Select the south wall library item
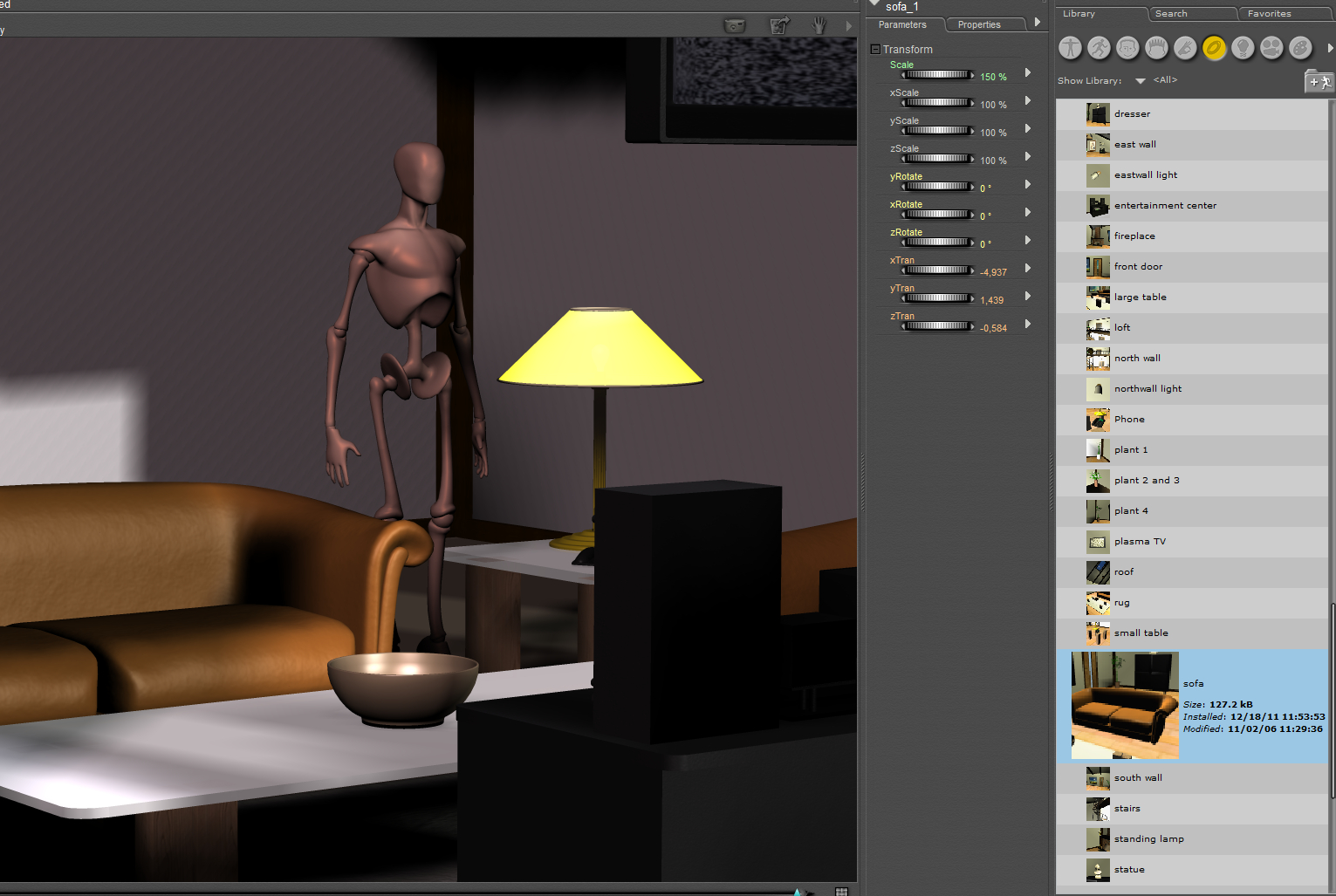 click(1192, 778)
